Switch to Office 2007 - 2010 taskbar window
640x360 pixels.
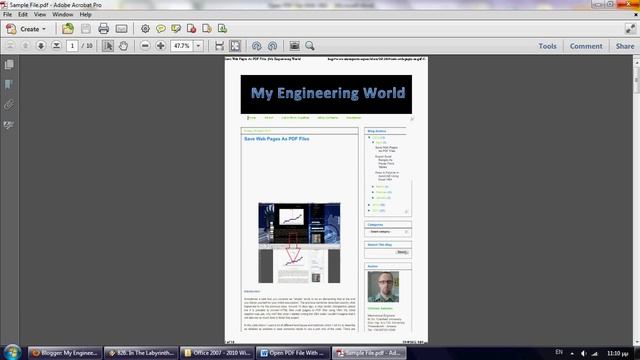tap(218, 353)
